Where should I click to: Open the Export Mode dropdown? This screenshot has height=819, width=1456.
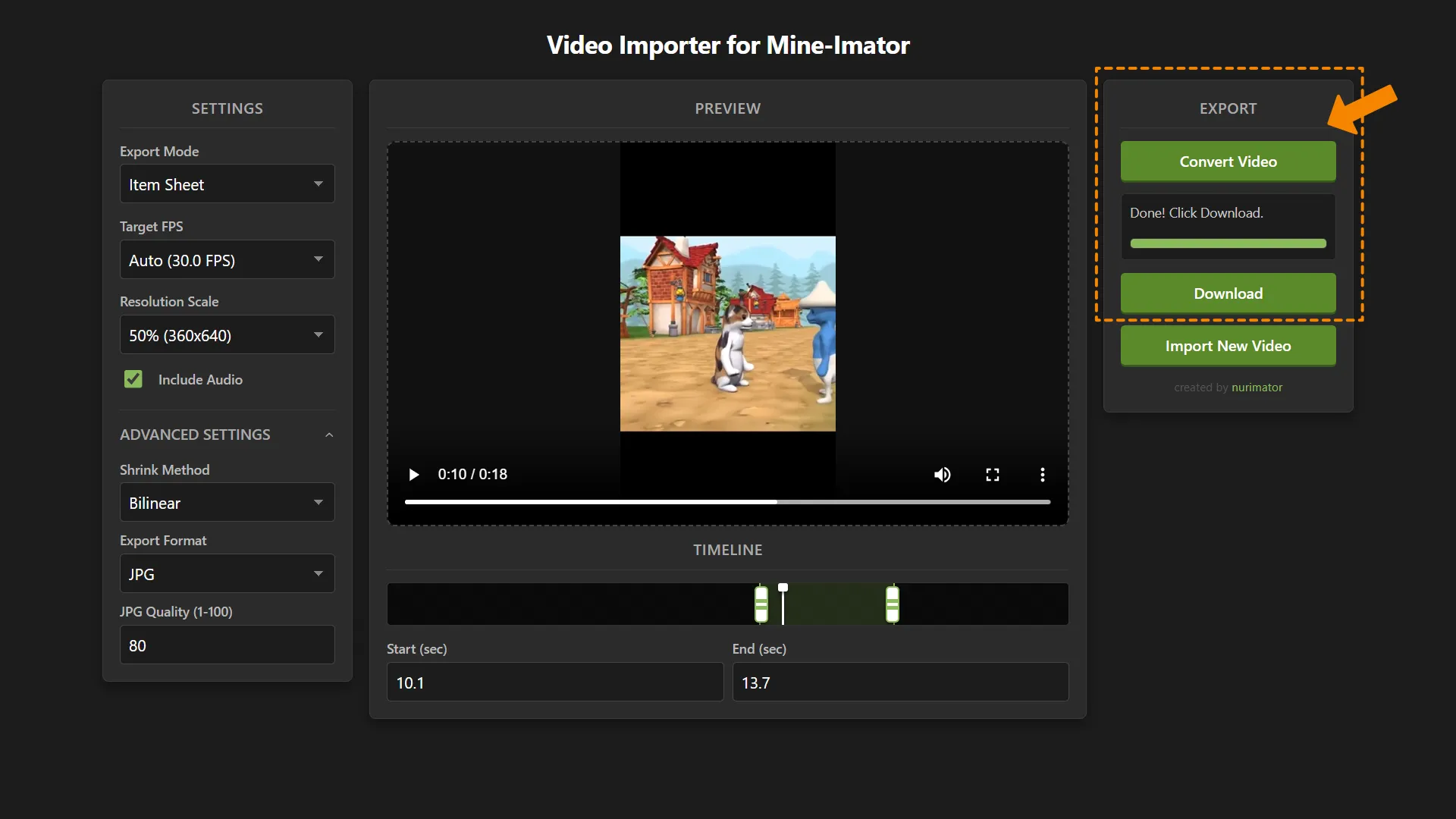227,184
